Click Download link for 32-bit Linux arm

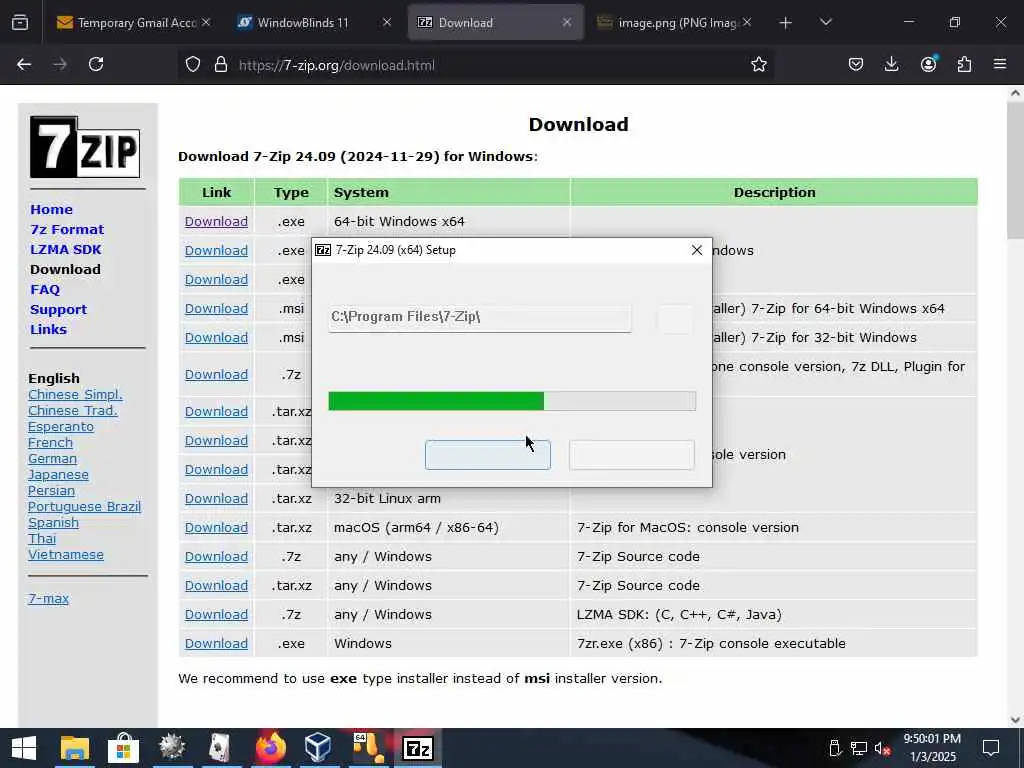click(x=216, y=498)
